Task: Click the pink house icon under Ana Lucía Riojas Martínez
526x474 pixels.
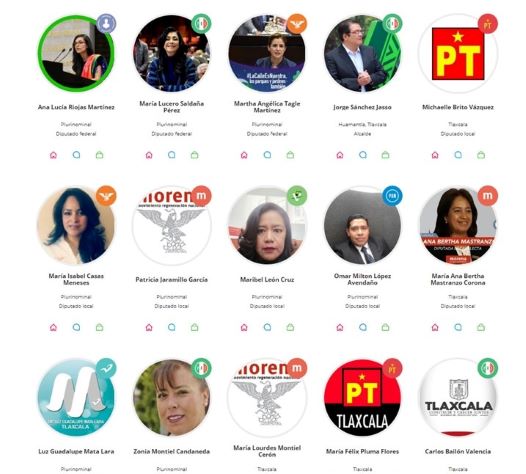Action: tap(53, 155)
